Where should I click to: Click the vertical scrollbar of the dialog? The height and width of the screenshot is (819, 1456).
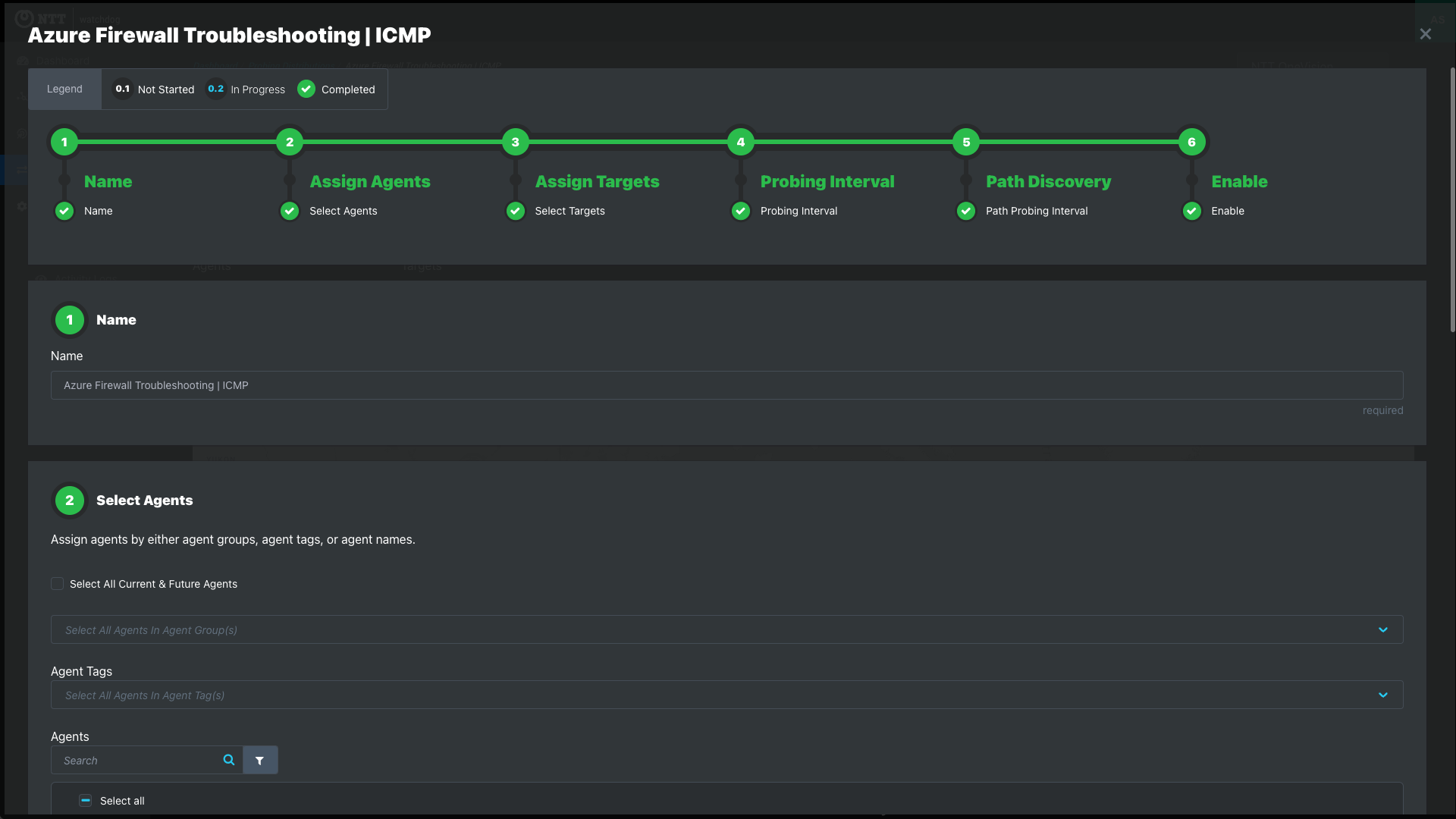tap(1452, 199)
